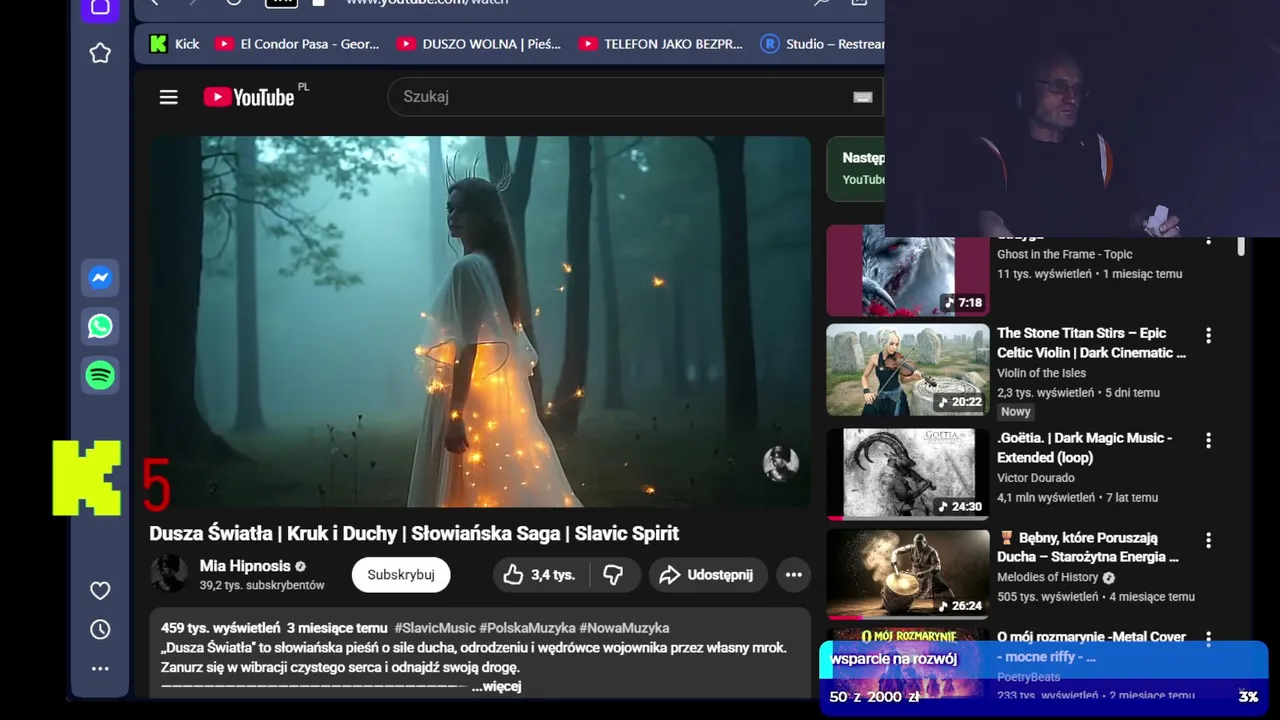1280x720 pixels.
Task: Open WhatsApp in the browser sidebar
Action: pos(100,326)
